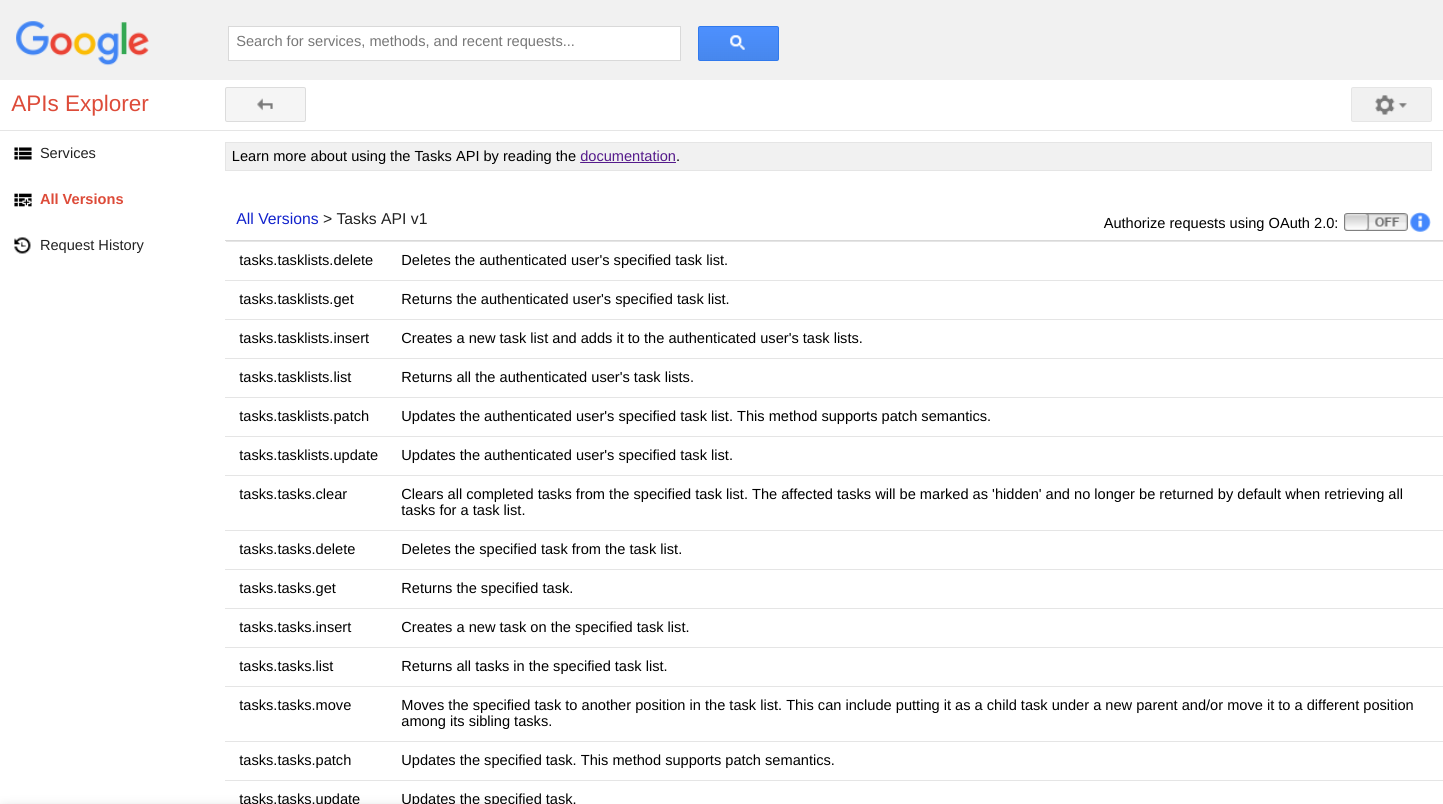Open tasks.tasks.clear method
The image size is (1443, 804).
click(x=293, y=494)
